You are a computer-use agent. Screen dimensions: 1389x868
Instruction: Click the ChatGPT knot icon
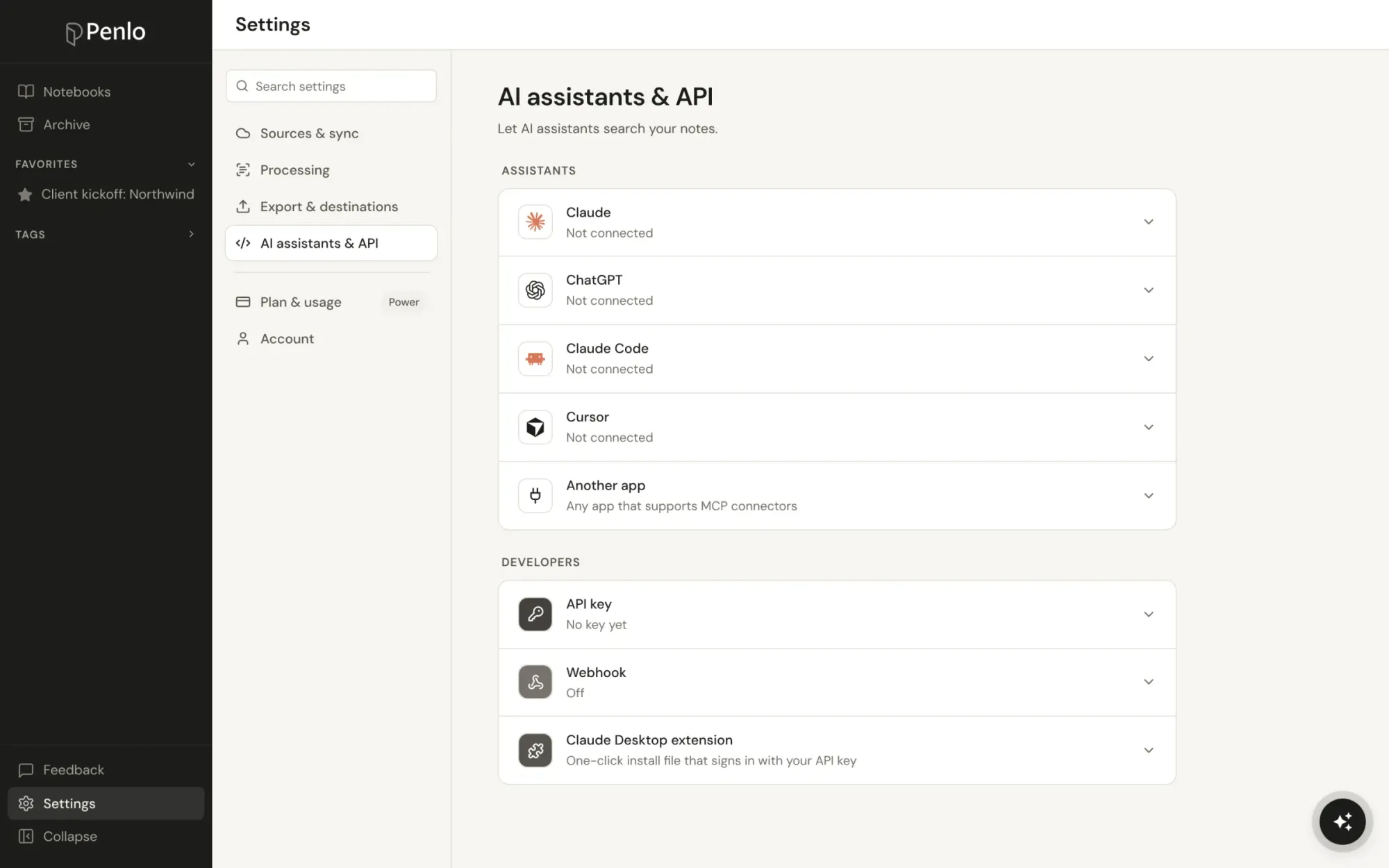click(535, 290)
